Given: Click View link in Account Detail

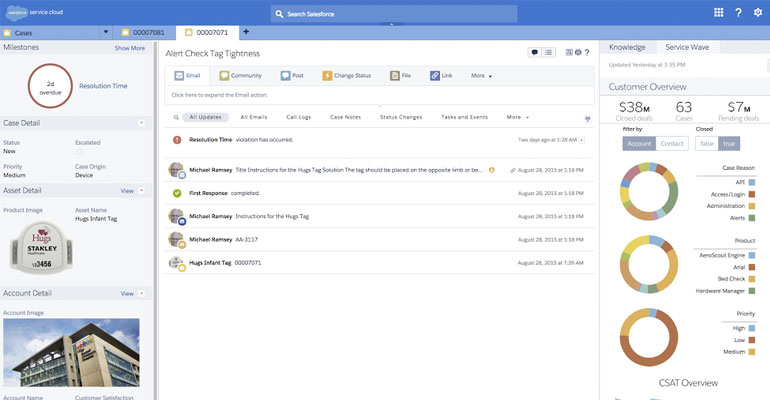Looking at the screenshot, I should [x=127, y=293].
